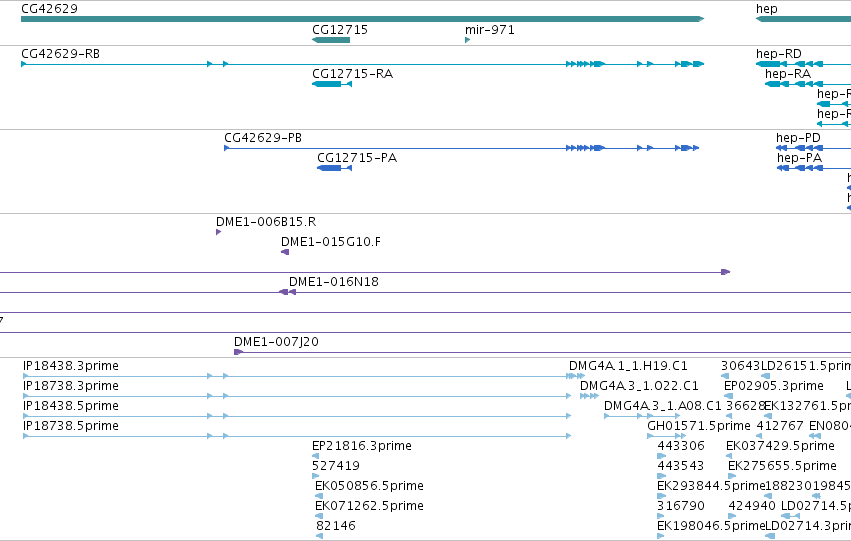Select the DME1-016N18 BAC label
The height and width of the screenshot is (541, 851).
[x=334, y=282]
